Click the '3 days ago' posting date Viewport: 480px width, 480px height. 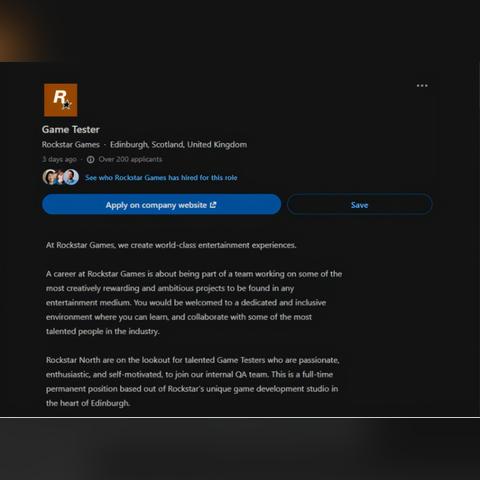(x=59, y=159)
